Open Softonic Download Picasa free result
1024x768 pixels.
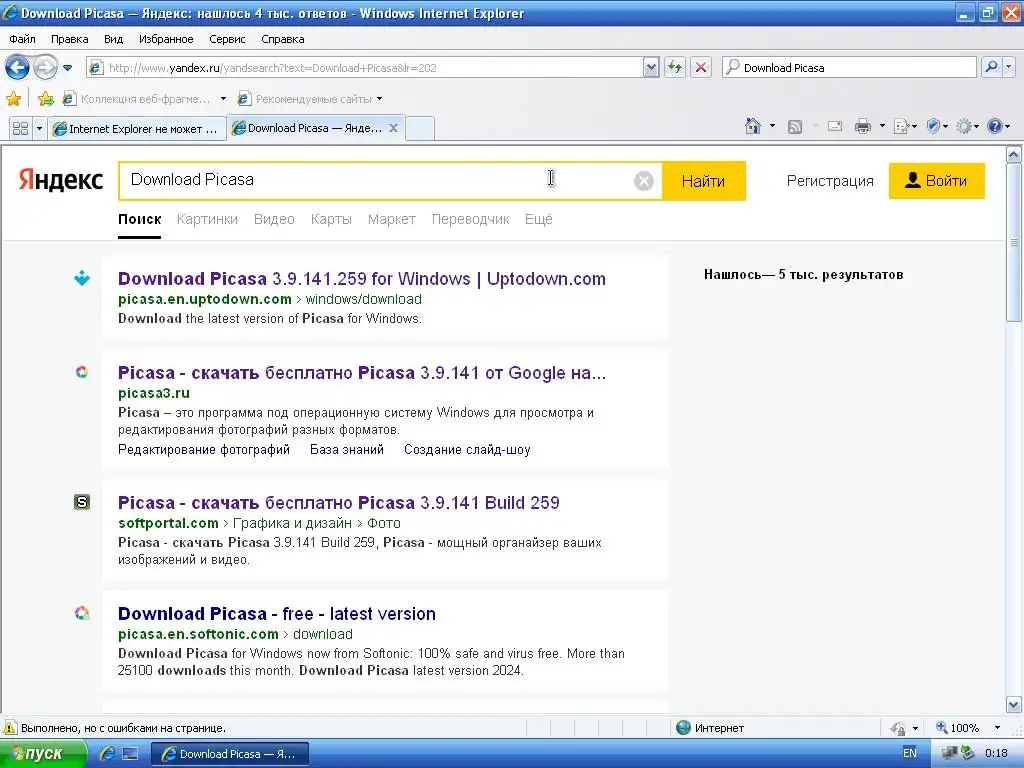(277, 614)
